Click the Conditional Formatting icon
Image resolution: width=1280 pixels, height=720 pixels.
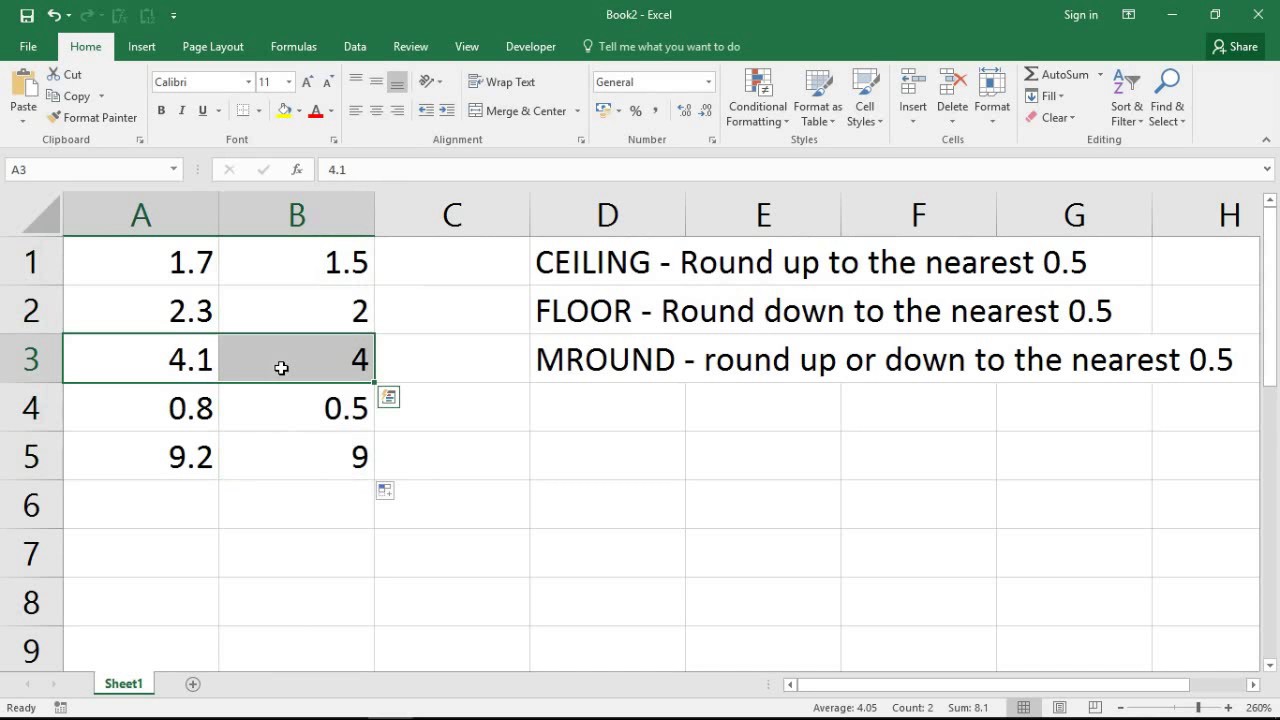point(757,84)
